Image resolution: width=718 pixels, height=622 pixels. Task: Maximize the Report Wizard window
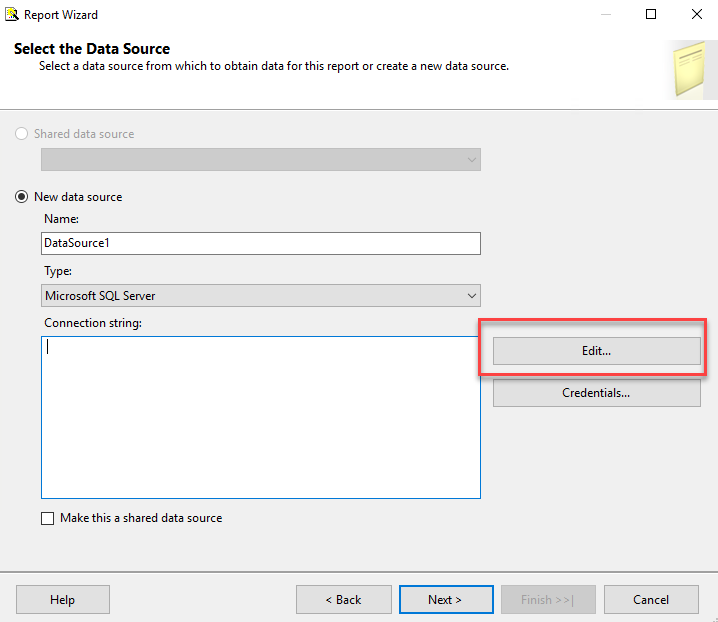click(x=651, y=14)
